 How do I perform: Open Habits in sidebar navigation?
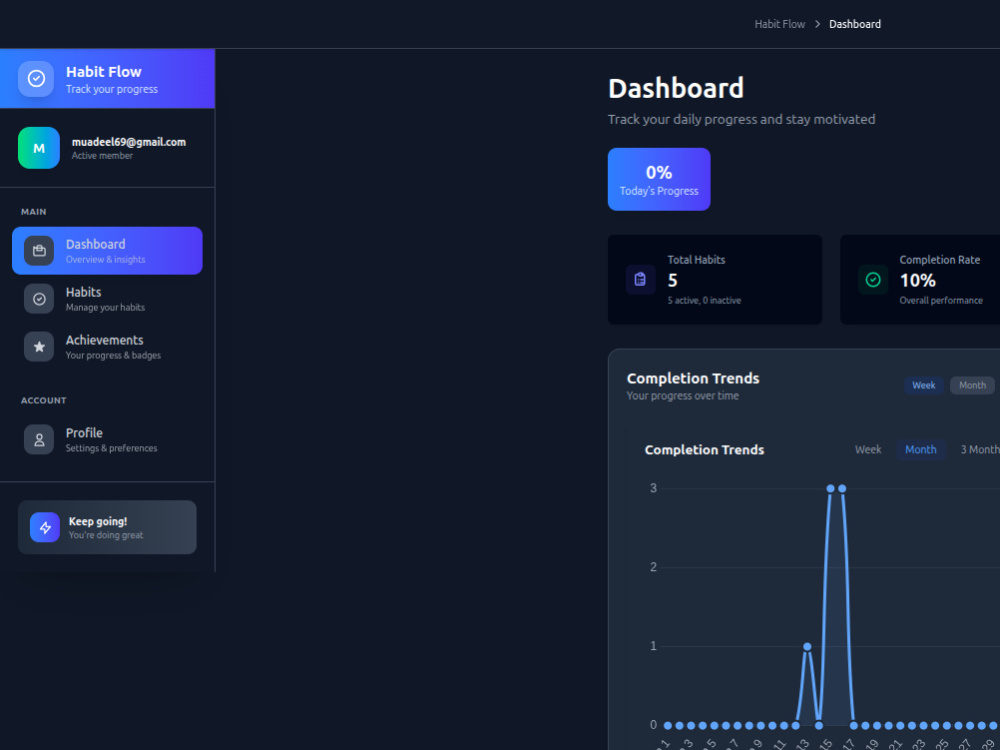pyautogui.click(x=107, y=298)
